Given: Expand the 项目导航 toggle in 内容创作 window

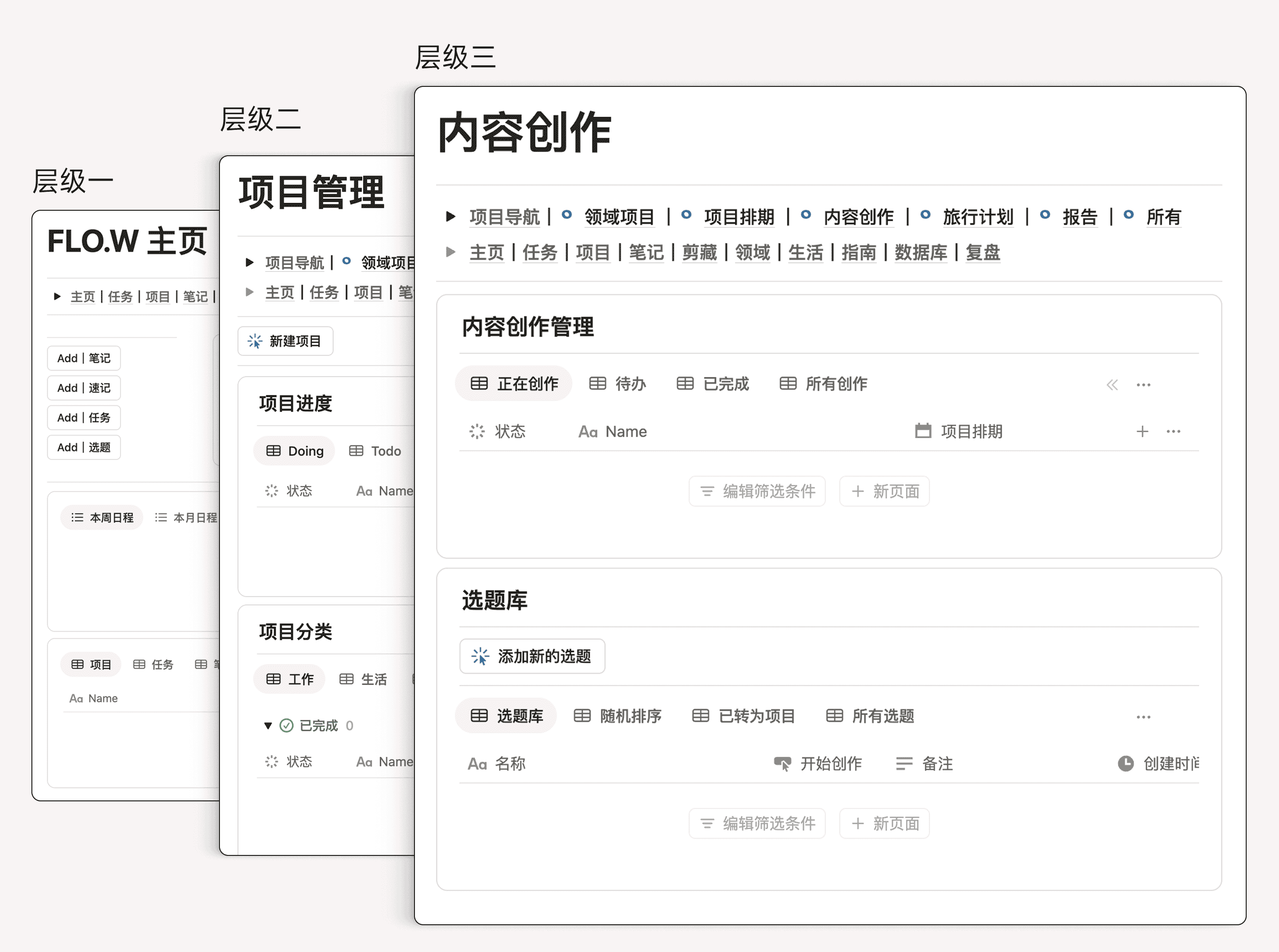Looking at the screenshot, I should click(x=451, y=217).
